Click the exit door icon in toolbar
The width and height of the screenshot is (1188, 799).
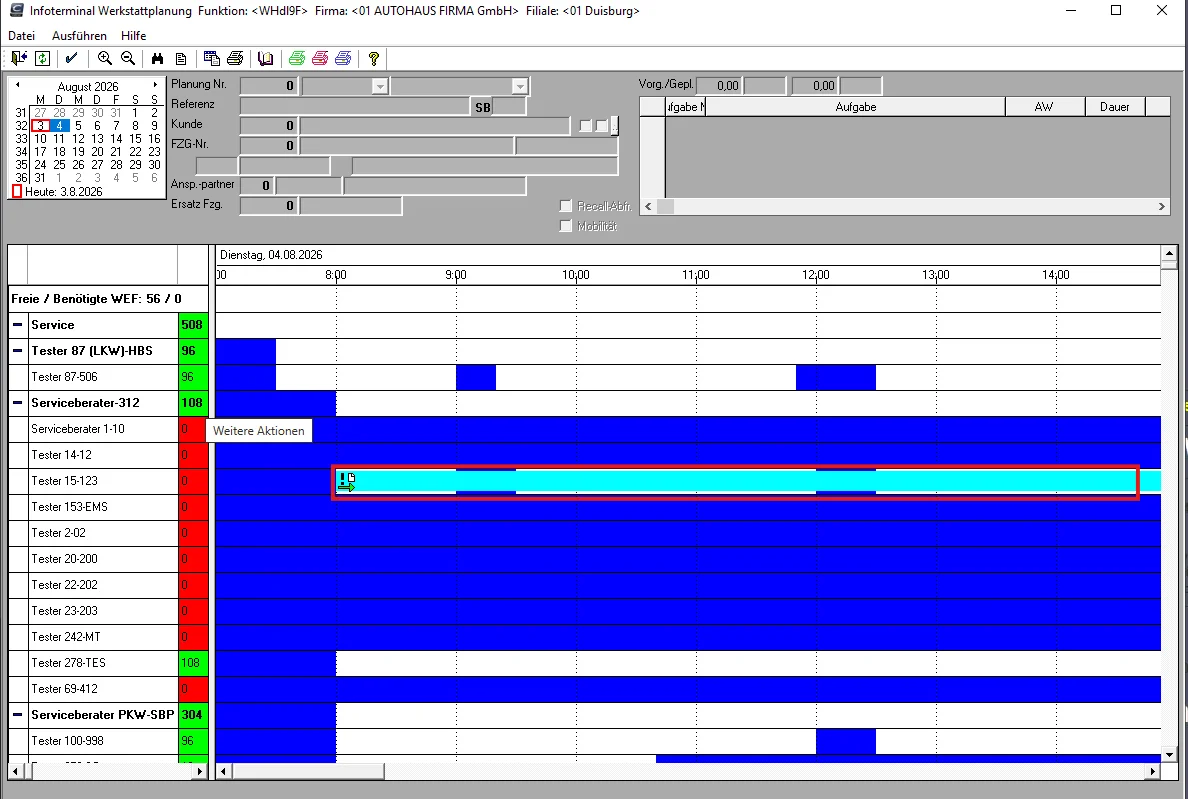click(19, 58)
